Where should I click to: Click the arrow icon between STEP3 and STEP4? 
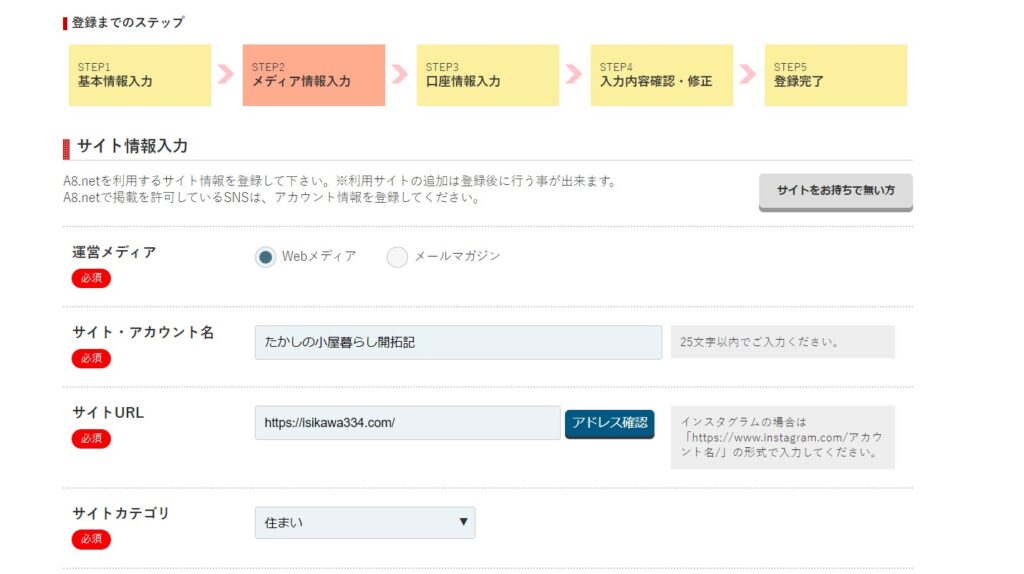pyautogui.click(x=574, y=74)
